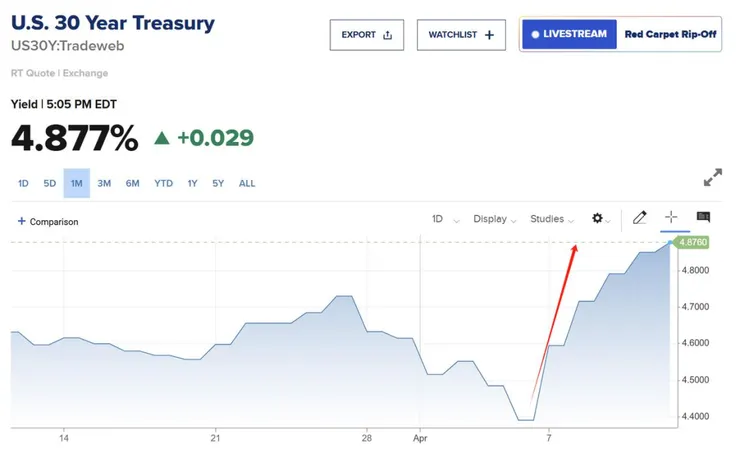Expand the Display dropdown

click(x=495, y=219)
